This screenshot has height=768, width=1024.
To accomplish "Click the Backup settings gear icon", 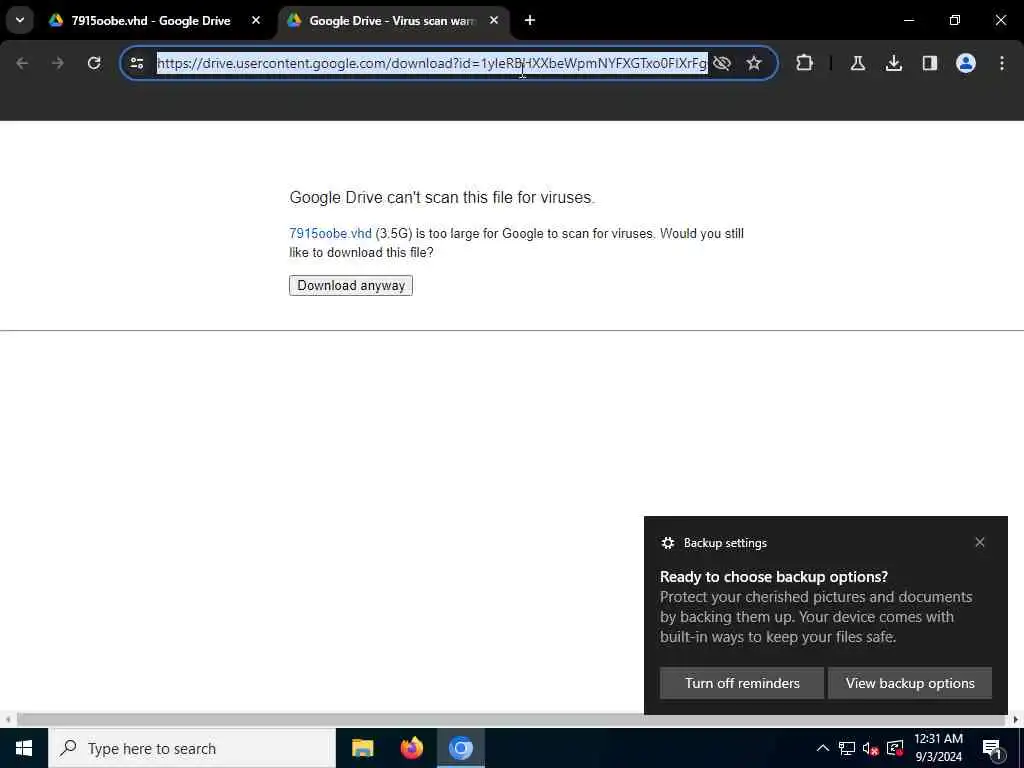I will click(x=667, y=543).
